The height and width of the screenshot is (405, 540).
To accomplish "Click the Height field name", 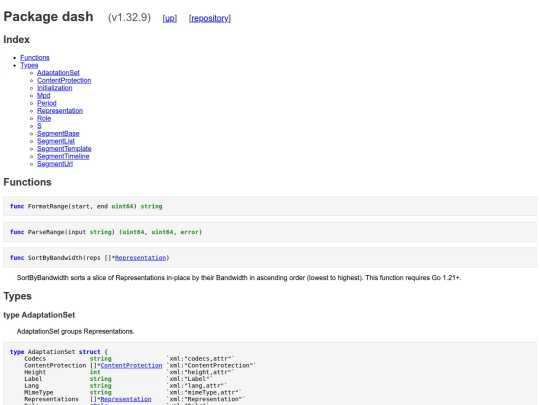I will [x=35, y=372].
